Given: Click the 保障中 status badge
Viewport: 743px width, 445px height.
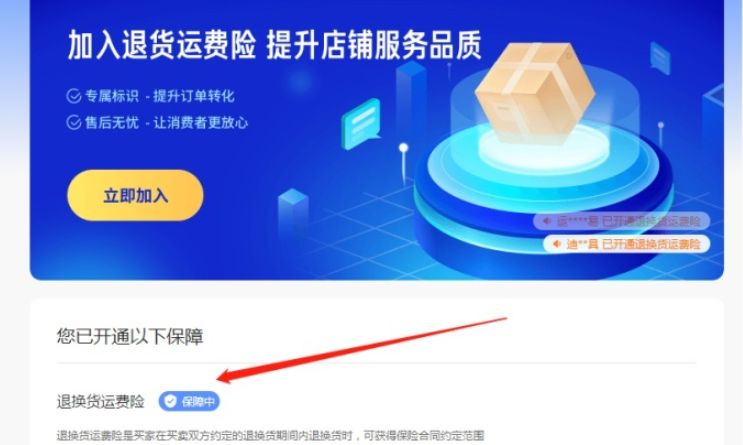Looking at the screenshot, I should coord(189,401).
